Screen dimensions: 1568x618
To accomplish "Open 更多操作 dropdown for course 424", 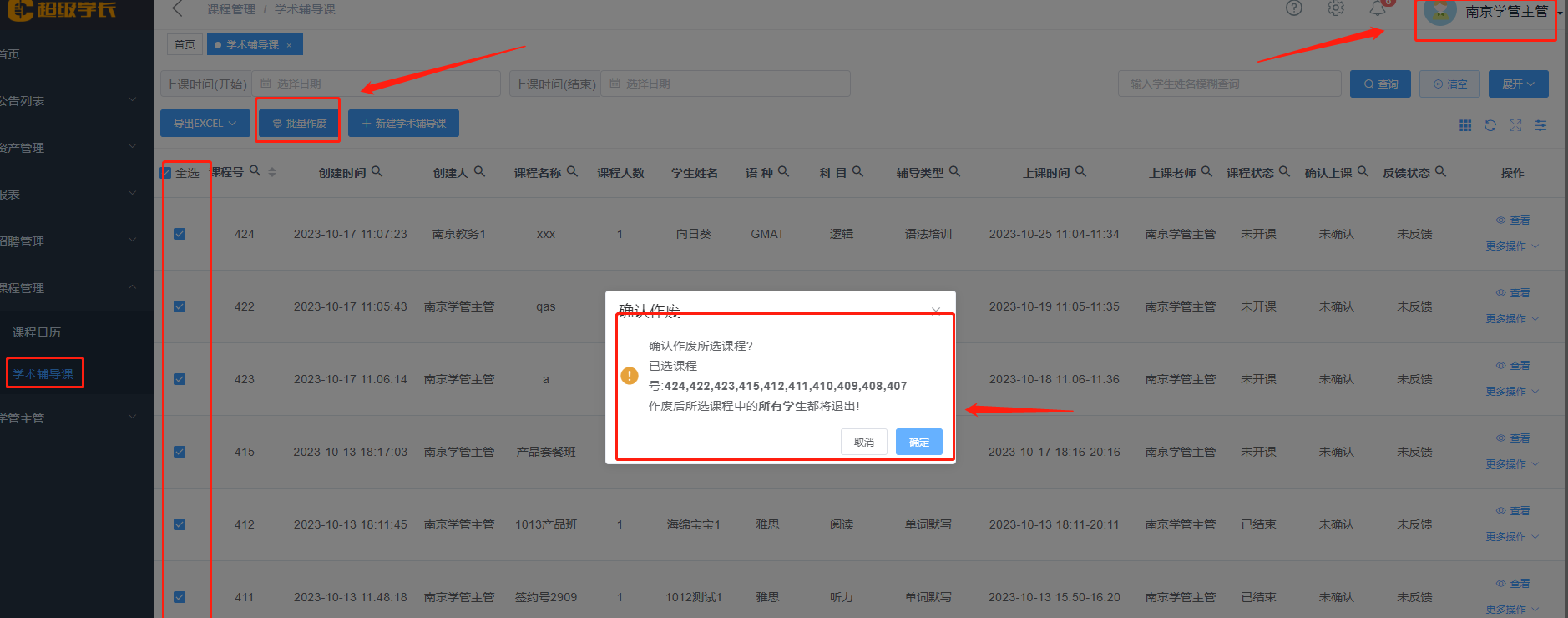I will [1511, 246].
